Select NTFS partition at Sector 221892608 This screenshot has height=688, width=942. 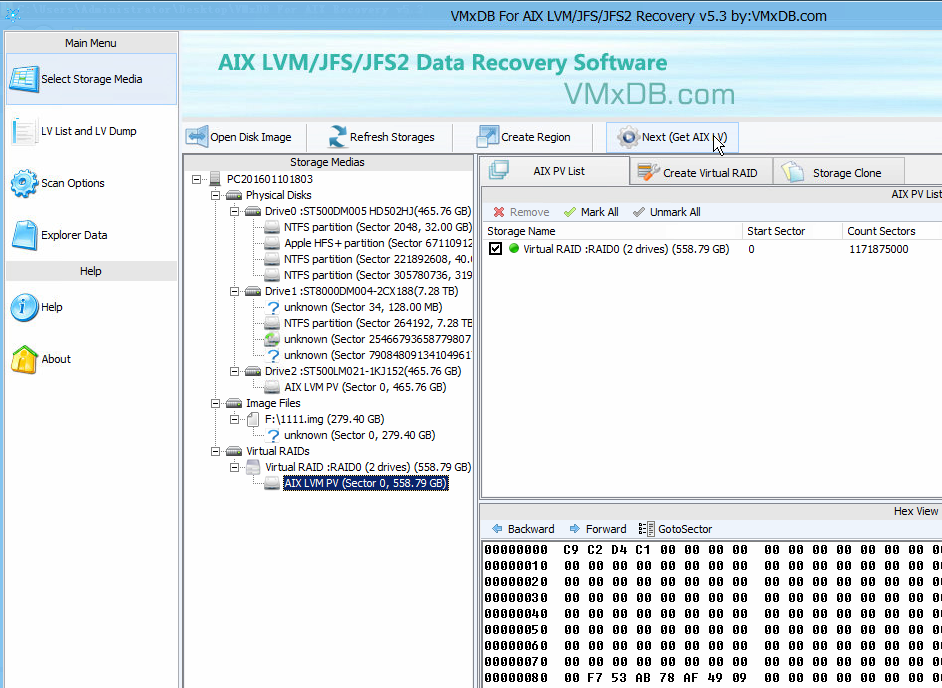377,260
